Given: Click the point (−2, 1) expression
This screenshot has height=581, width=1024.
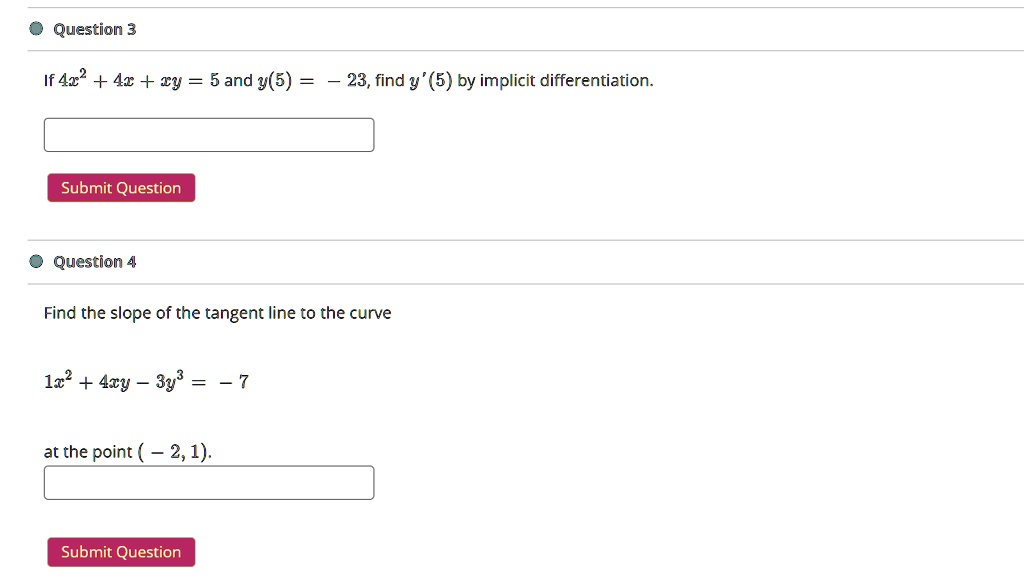Looking at the screenshot, I should (x=173, y=452).
